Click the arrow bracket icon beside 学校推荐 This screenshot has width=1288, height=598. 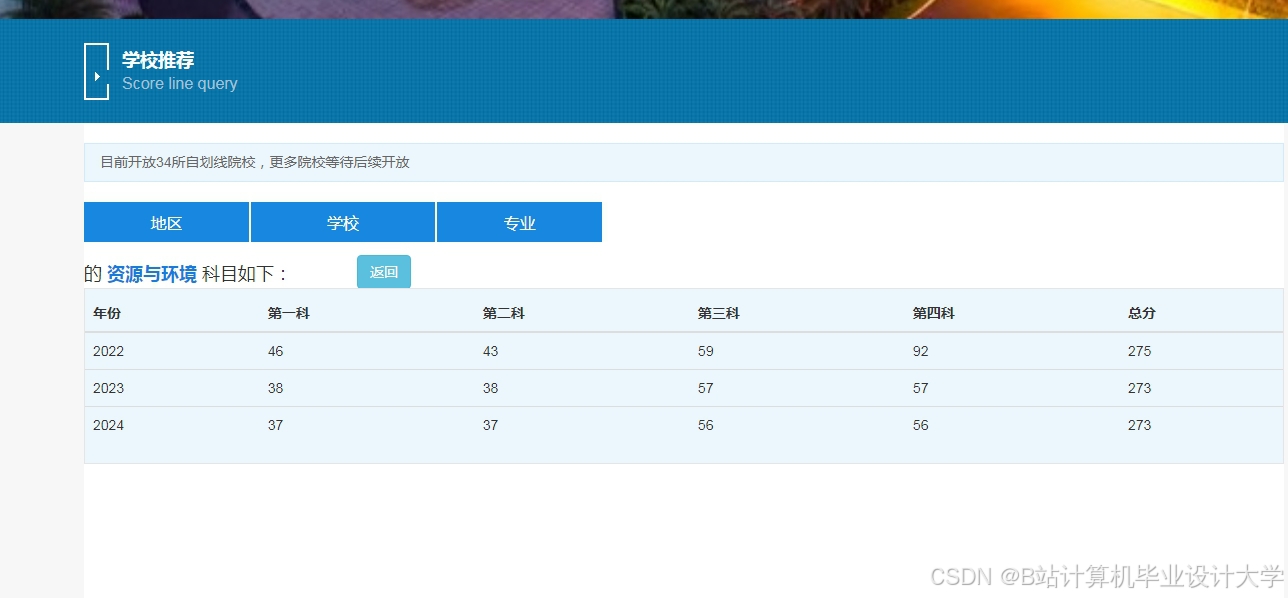[96, 71]
